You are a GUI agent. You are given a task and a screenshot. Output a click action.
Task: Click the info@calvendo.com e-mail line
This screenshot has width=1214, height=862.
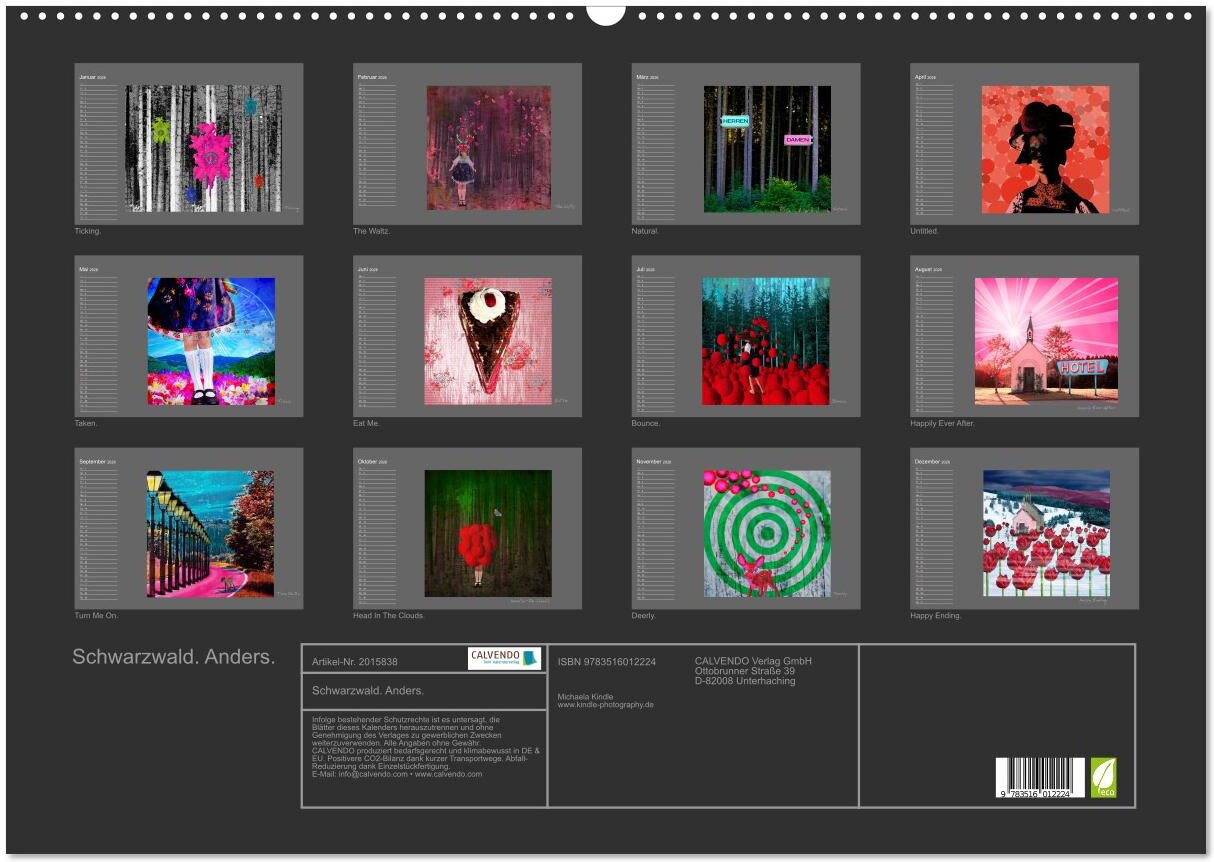[x=397, y=774]
